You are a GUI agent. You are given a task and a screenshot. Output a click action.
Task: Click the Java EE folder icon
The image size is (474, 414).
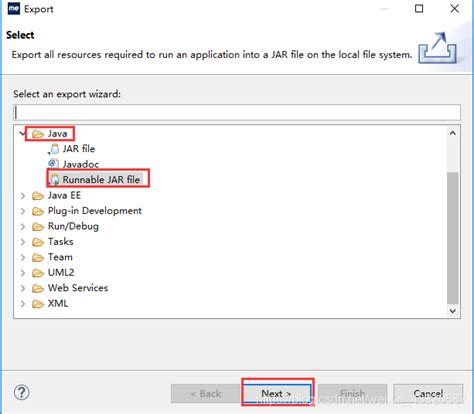coord(38,196)
